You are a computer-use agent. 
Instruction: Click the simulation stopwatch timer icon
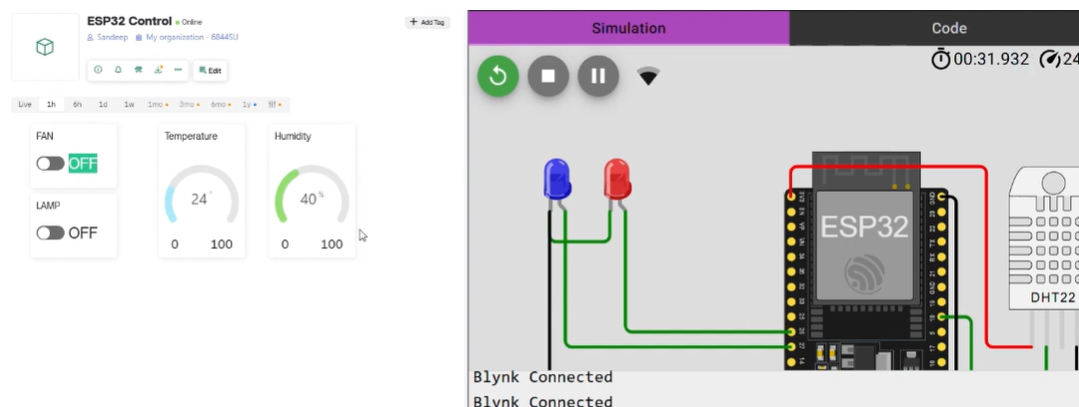pyautogui.click(x=941, y=59)
